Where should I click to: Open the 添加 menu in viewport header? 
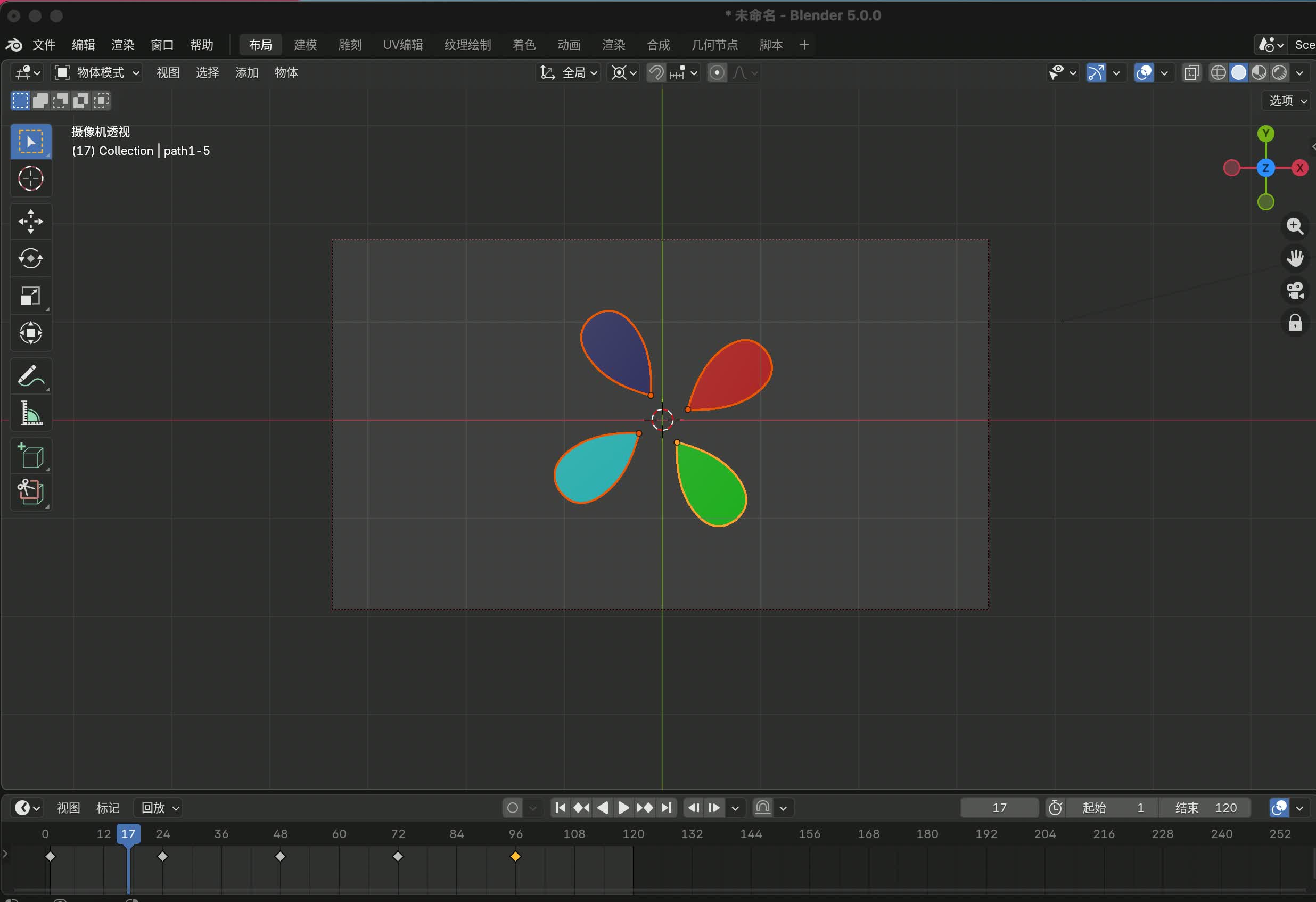click(x=246, y=73)
